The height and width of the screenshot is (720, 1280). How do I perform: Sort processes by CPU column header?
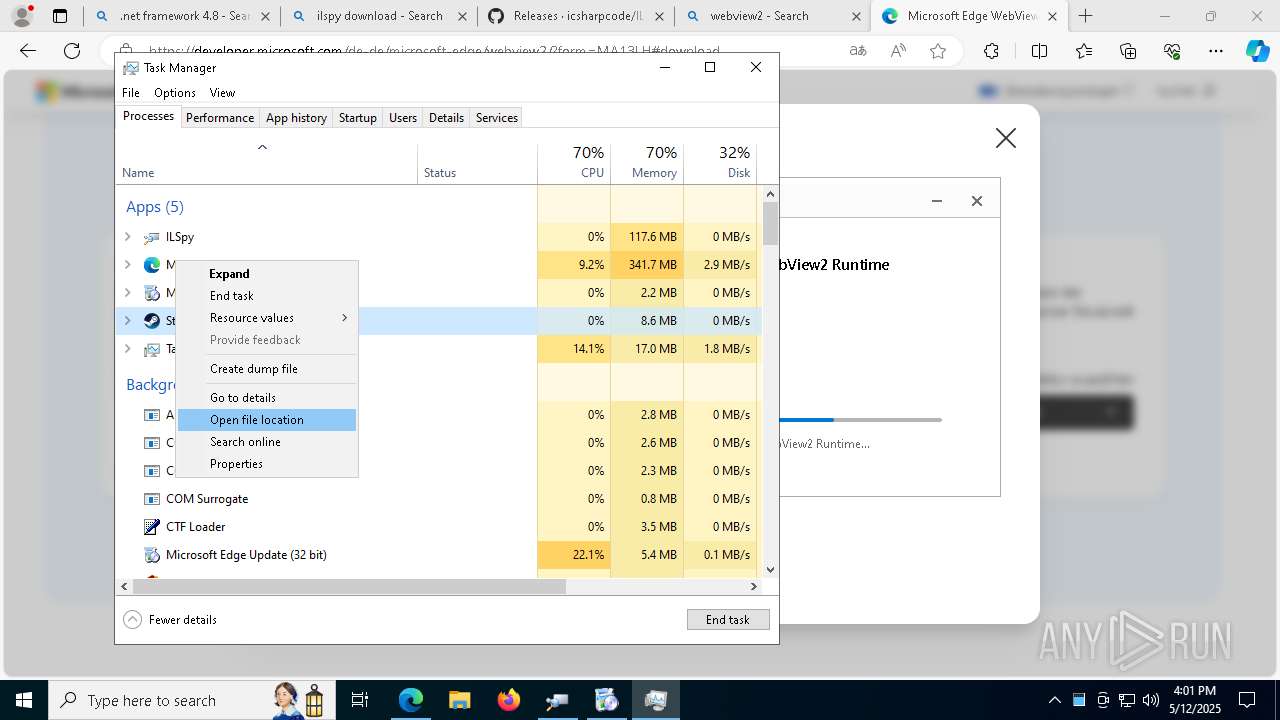point(574,163)
